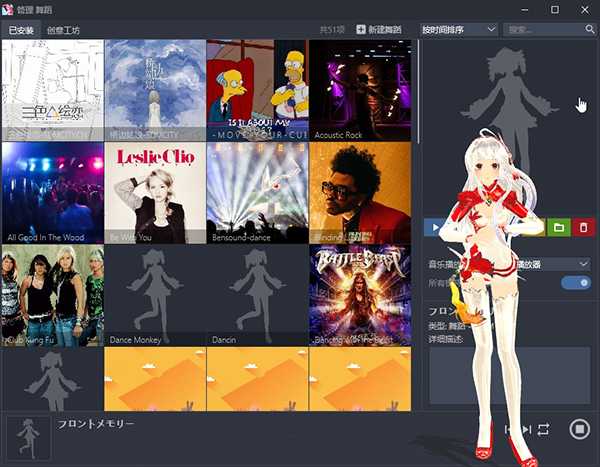Image resolution: width=600 pixels, height=467 pixels.
Task: Click the plus icon for 新建舞蹈
Action: (x=361, y=30)
